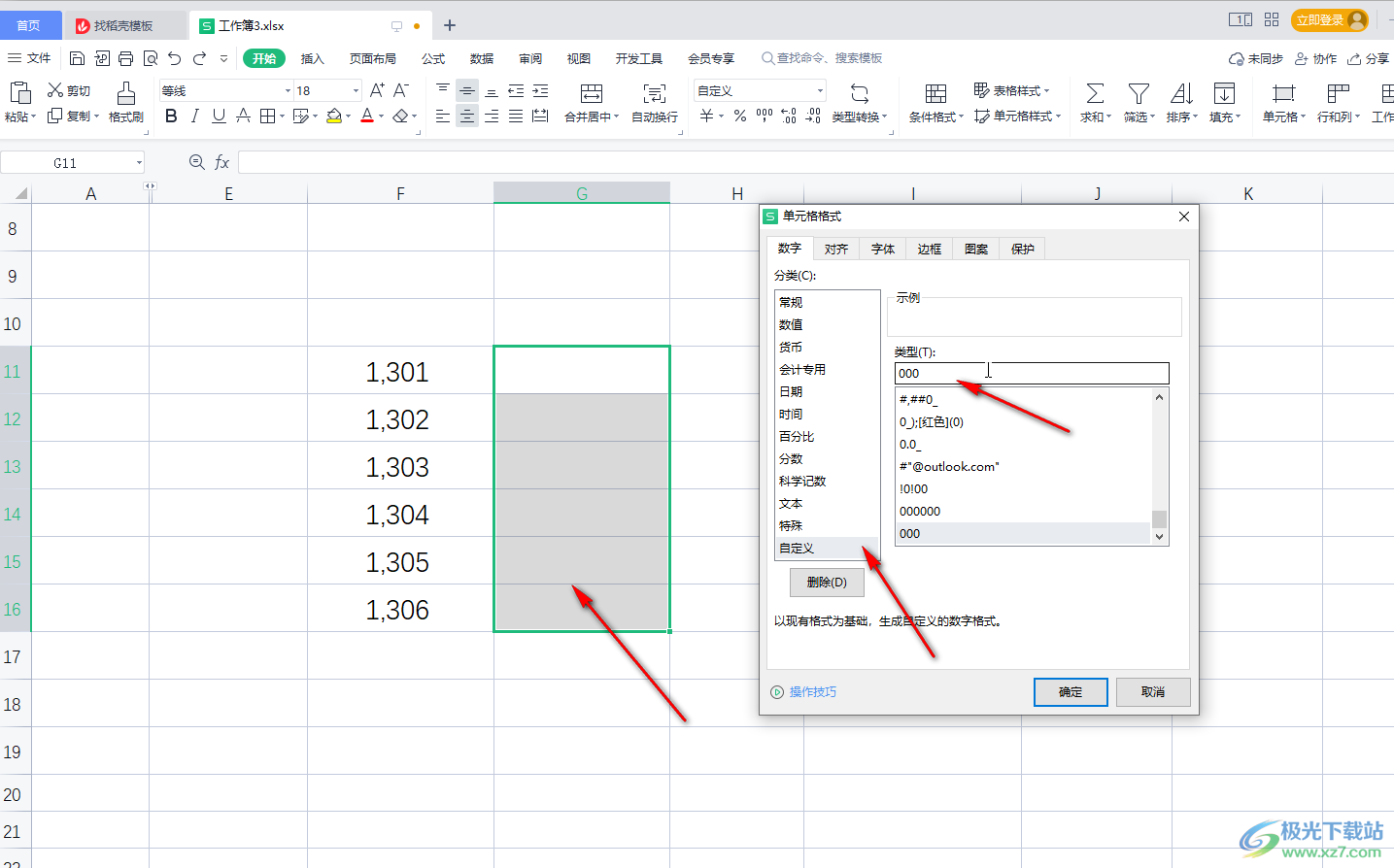
Task: Align text to the right
Action: [x=492, y=117]
